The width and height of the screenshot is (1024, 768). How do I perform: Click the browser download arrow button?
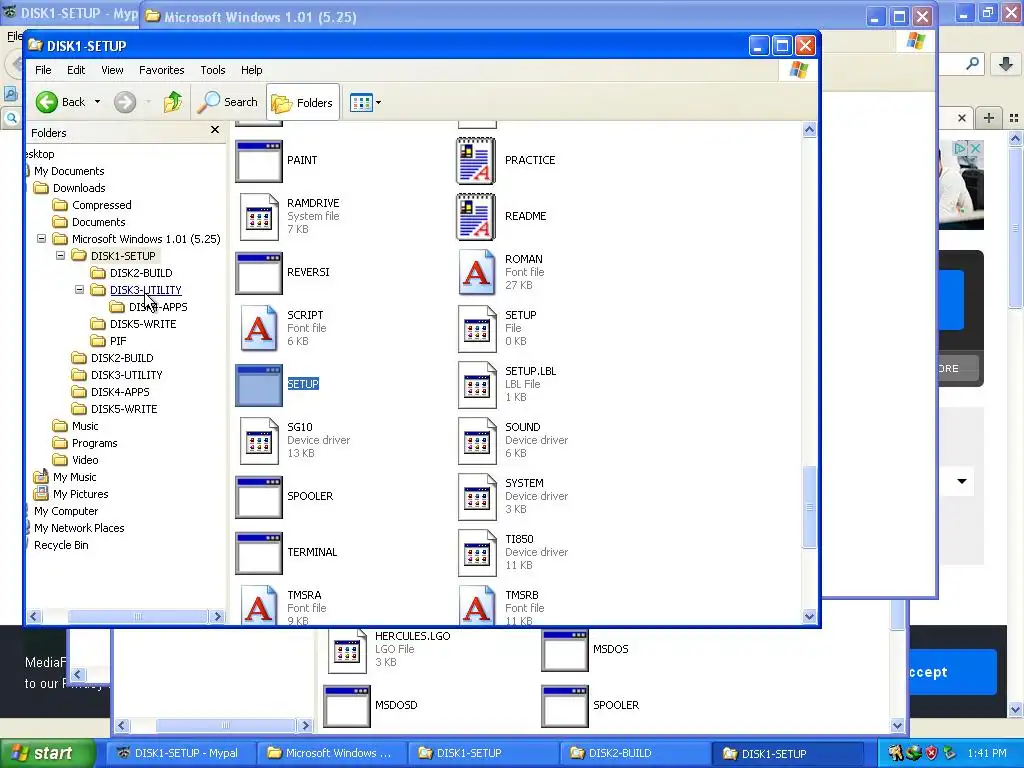tap(1006, 63)
